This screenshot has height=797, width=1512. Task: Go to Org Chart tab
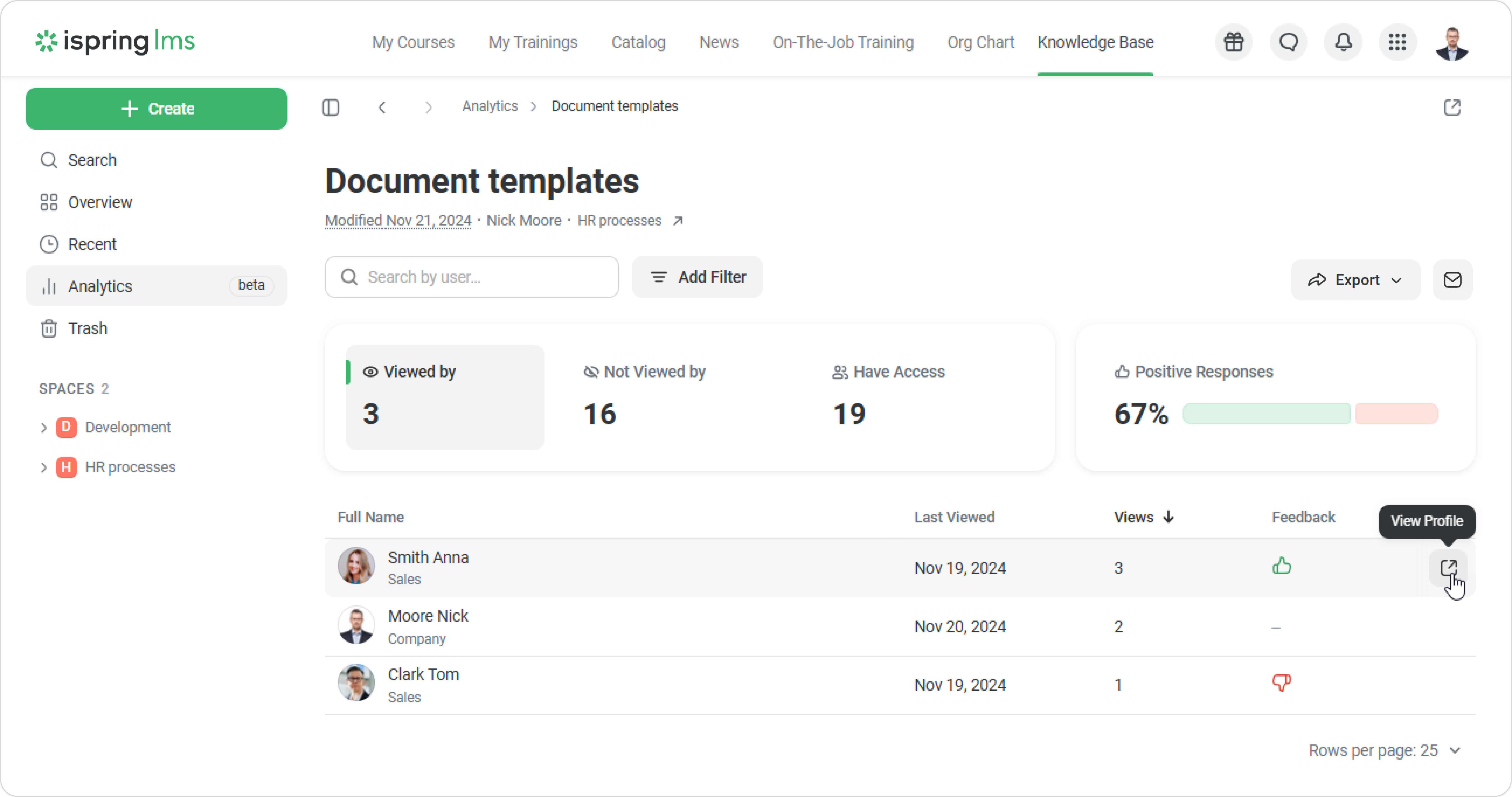tap(980, 42)
